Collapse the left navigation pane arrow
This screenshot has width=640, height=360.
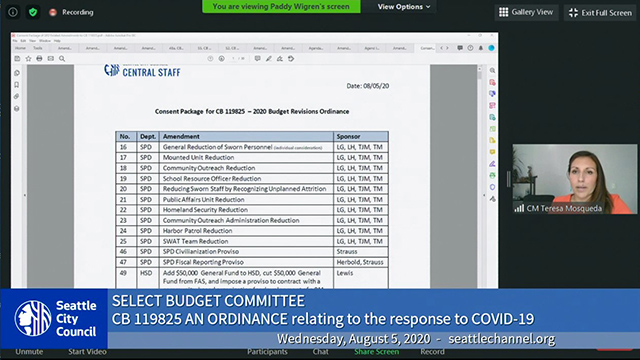pyautogui.click(x=24, y=196)
